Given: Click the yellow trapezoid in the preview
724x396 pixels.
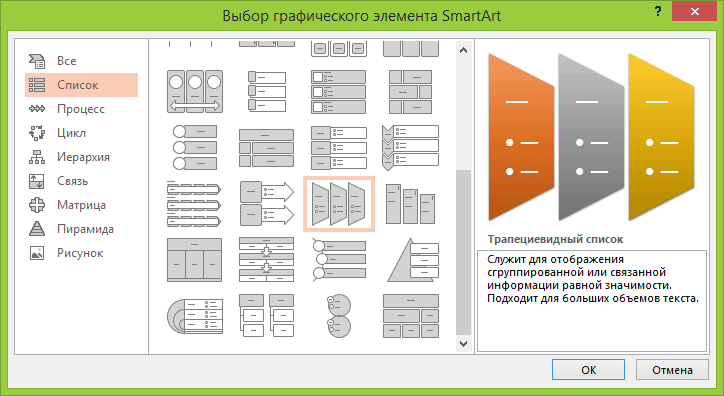Looking at the screenshot, I should [661, 138].
